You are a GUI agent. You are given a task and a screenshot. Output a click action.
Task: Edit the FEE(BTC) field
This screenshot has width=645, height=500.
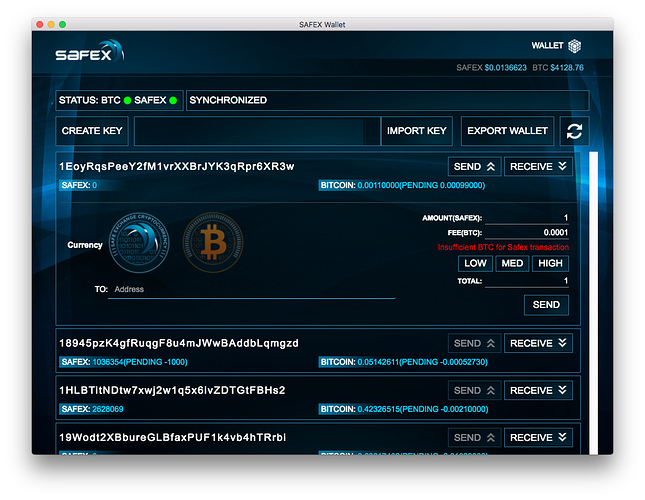[x=527, y=233]
